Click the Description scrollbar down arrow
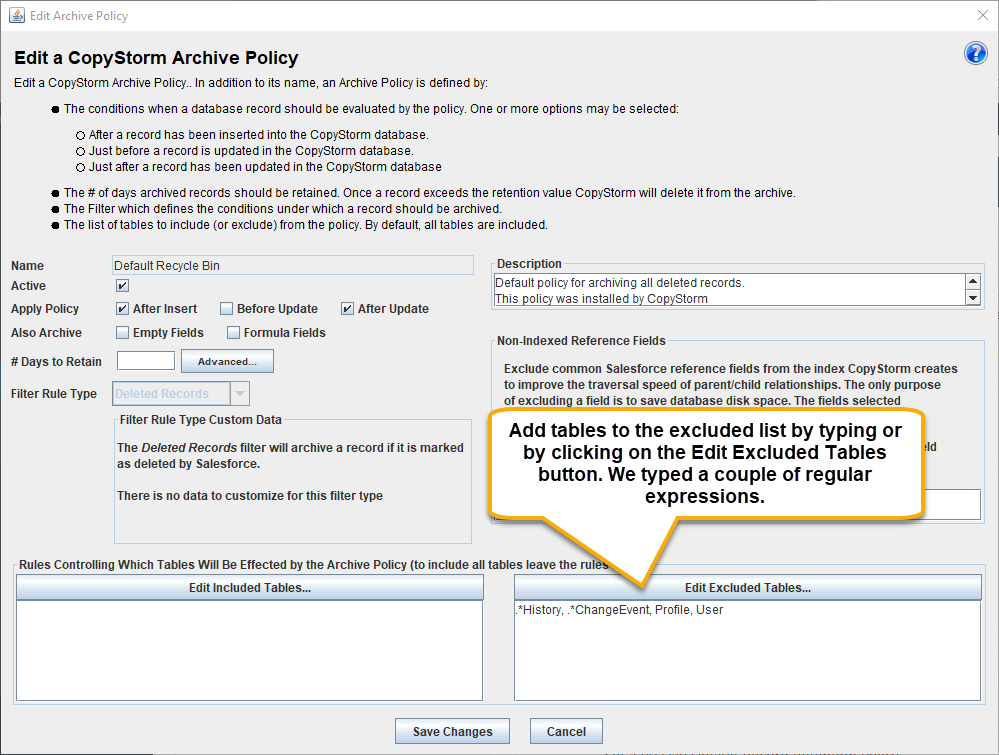The image size is (999, 755). [973, 298]
